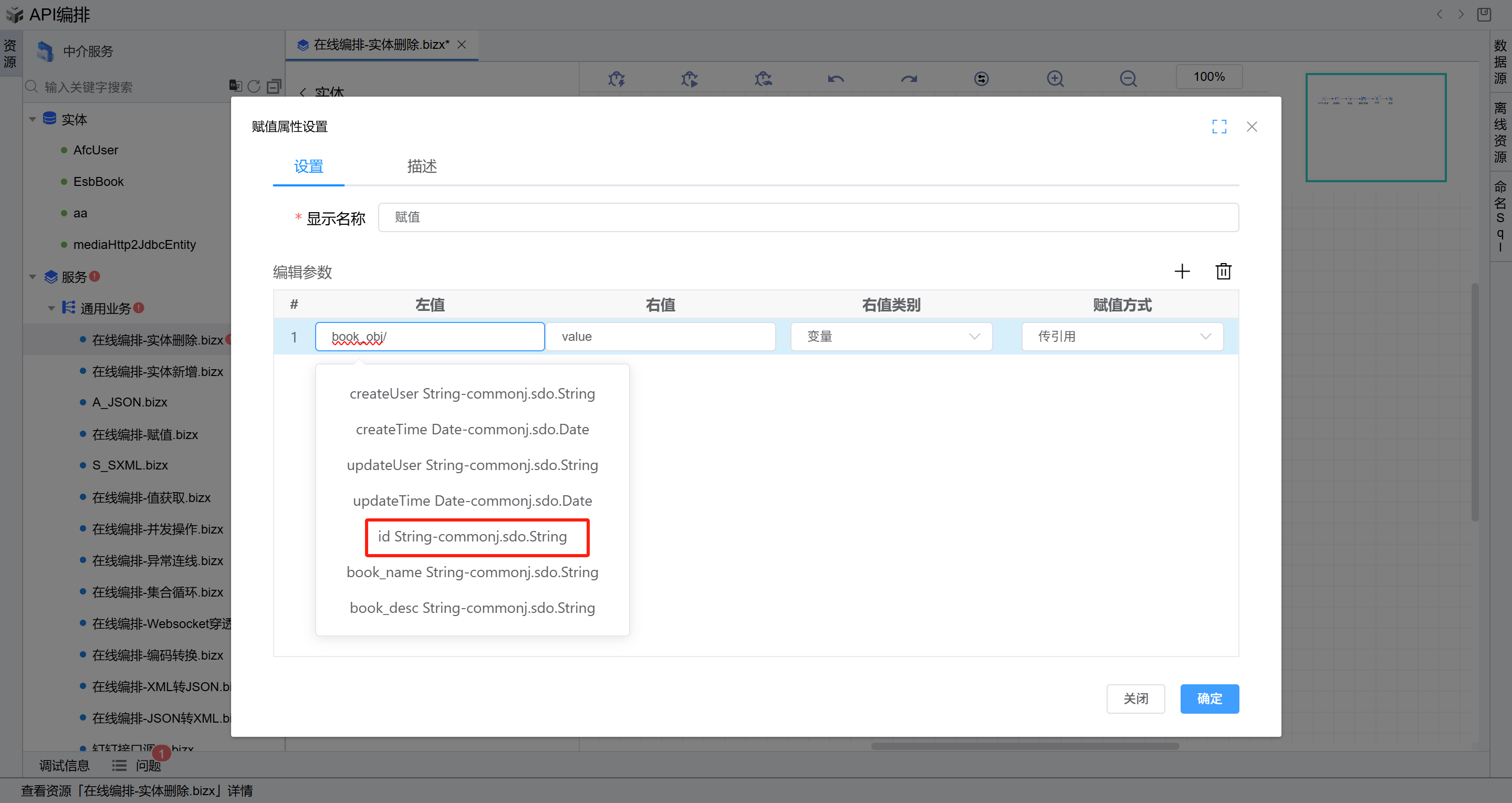
Task: Click the 显示名称 input field
Action: 808,217
